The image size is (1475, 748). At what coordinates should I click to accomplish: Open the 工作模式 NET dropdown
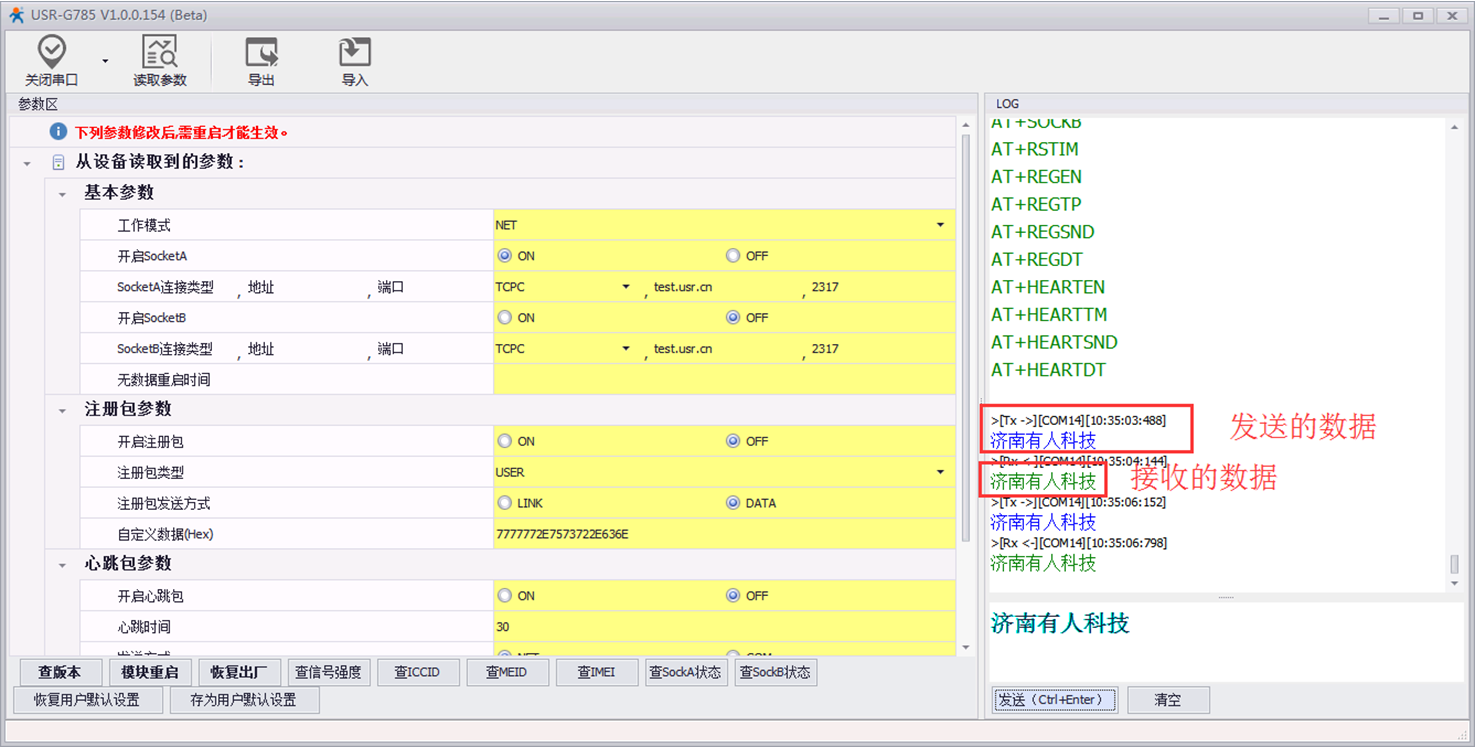pos(940,225)
